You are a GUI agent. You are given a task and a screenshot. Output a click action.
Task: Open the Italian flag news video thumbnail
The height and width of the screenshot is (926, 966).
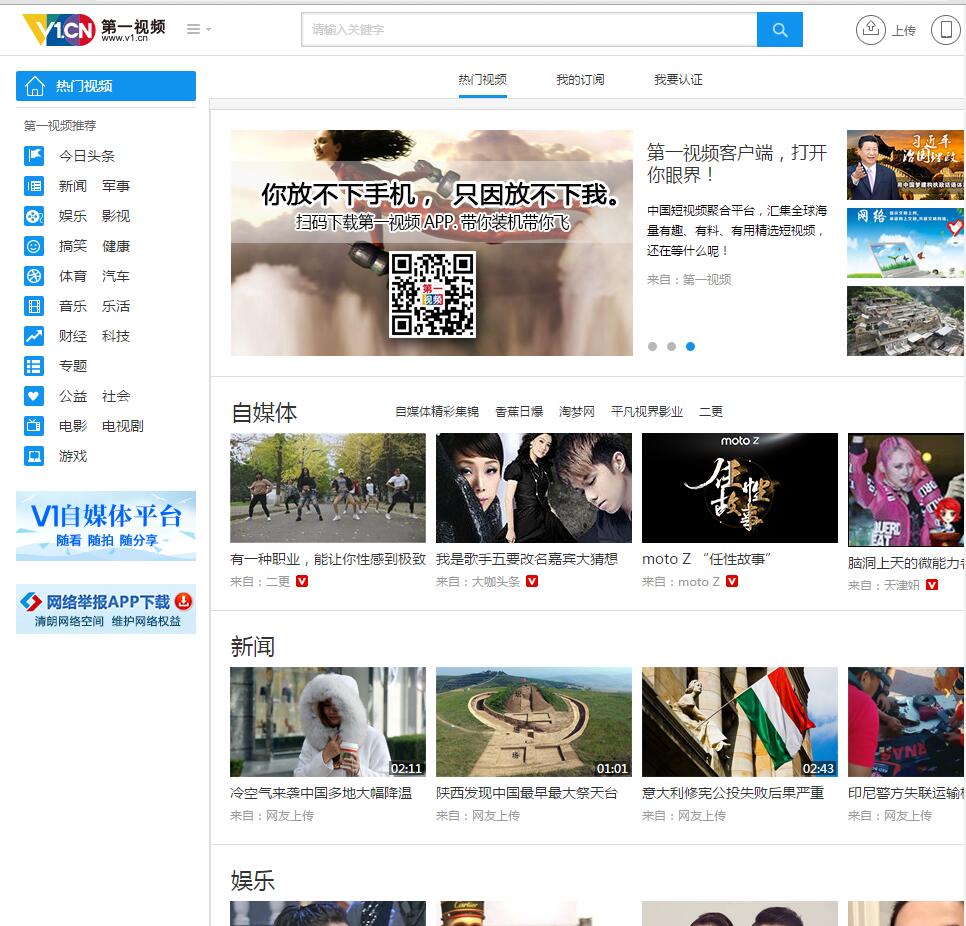tap(740, 721)
